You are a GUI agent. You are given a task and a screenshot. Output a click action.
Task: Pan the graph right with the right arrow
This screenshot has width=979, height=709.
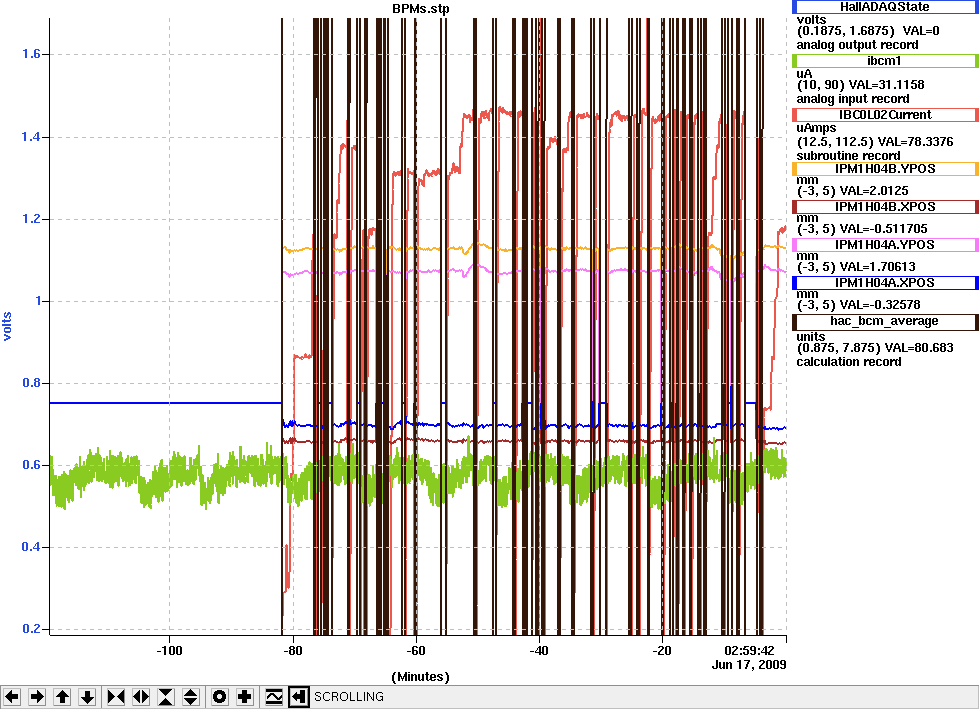pos(37,697)
